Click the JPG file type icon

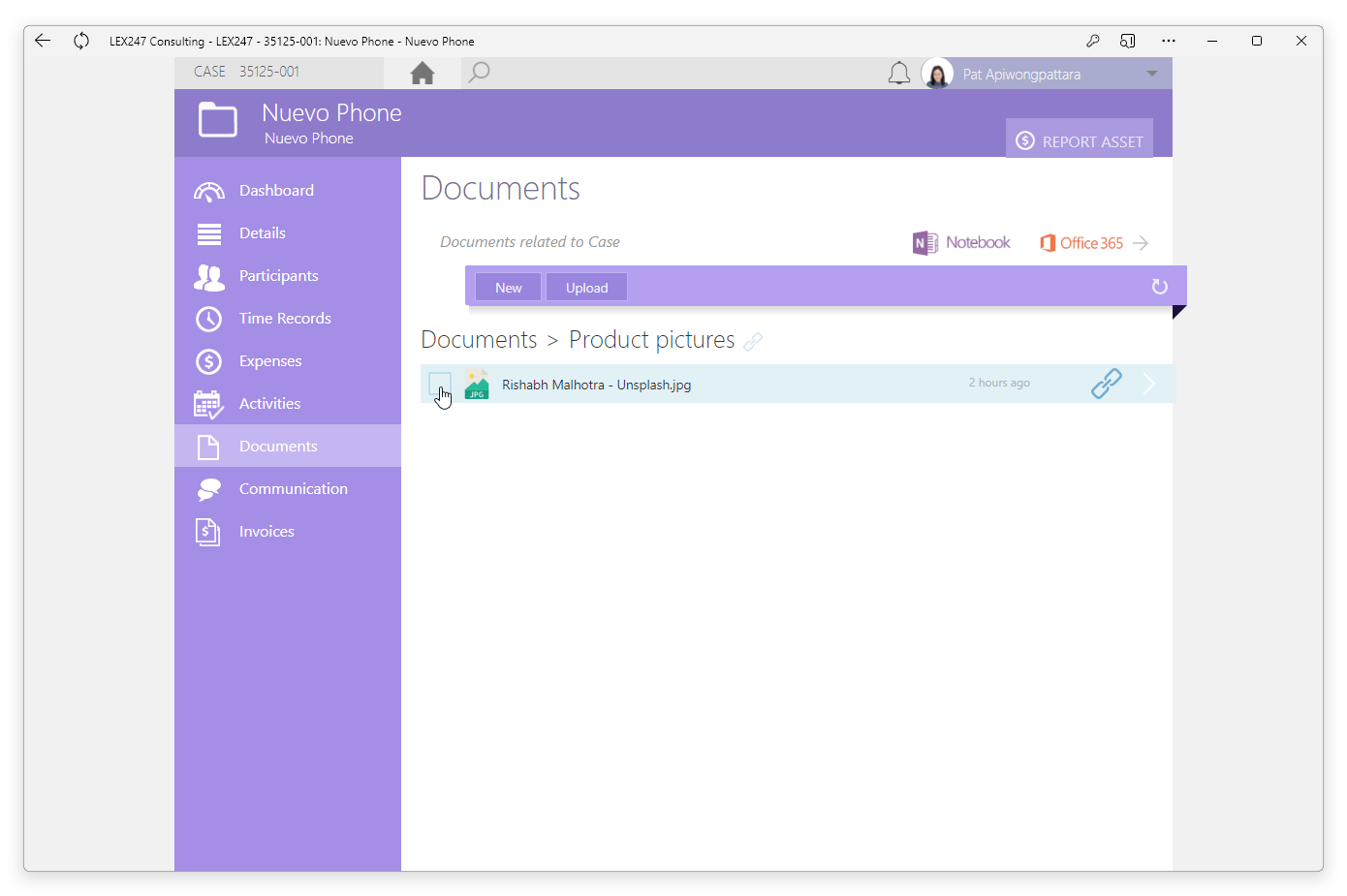point(477,385)
